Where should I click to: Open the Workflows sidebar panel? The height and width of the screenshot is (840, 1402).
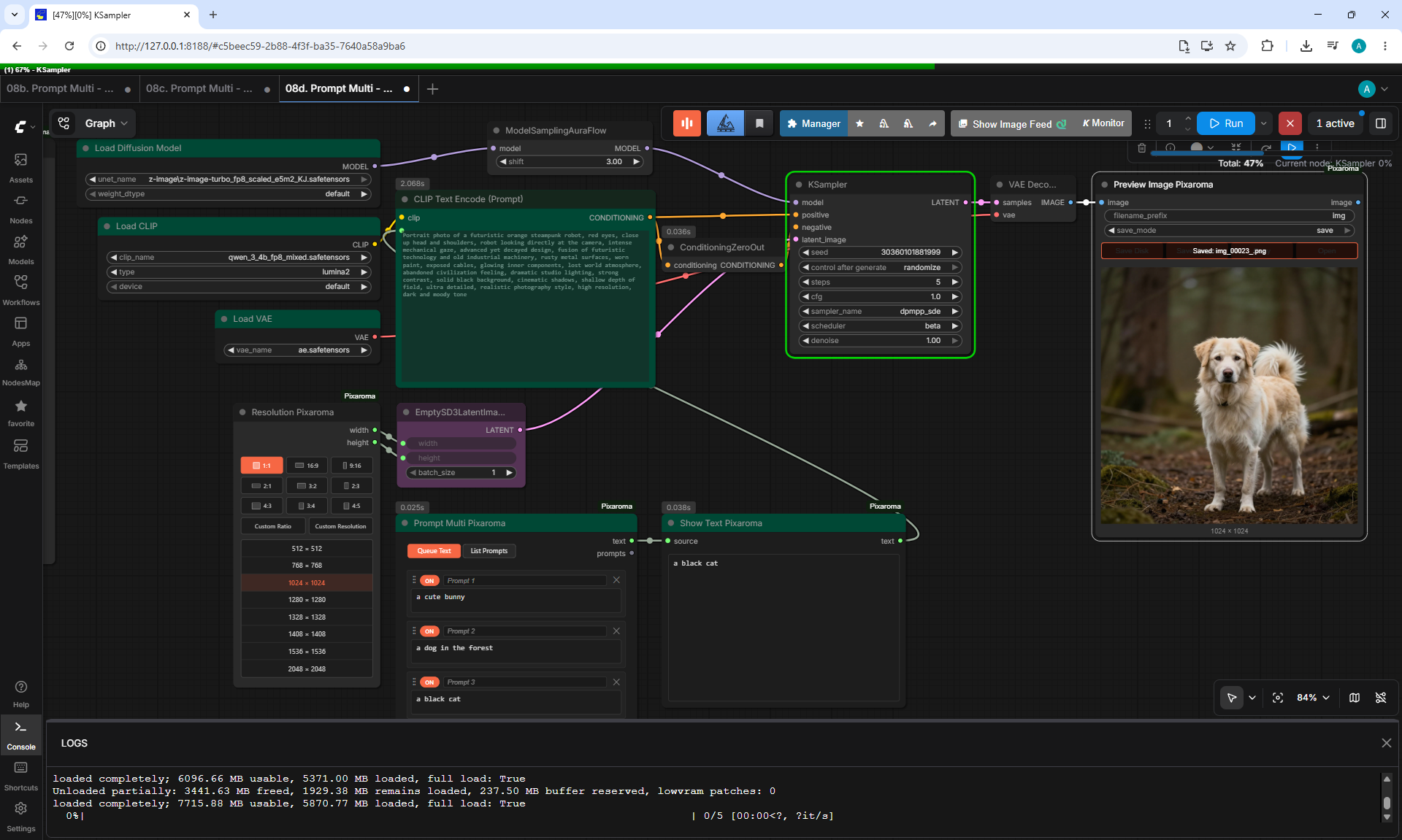pyautogui.click(x=21, y=290)
